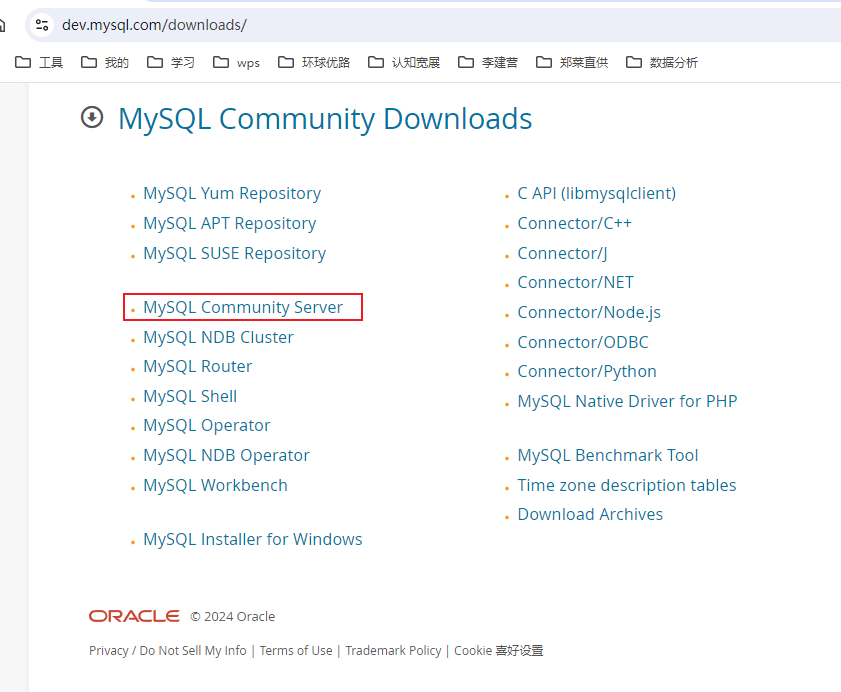
Task: Open C API (libmysqlclient) link
Action: pyautogui.click(x=596, y=193)
